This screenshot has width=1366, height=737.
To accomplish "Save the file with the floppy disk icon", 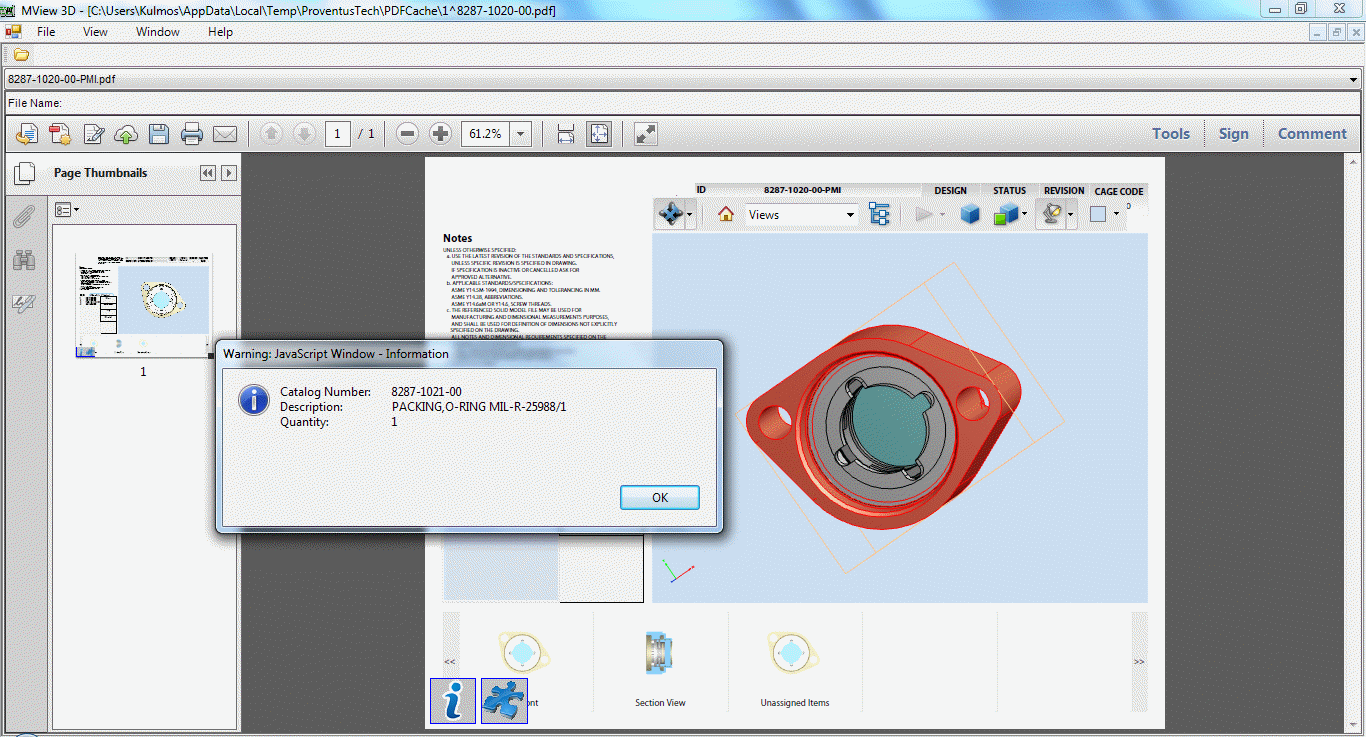I will 159,134.
